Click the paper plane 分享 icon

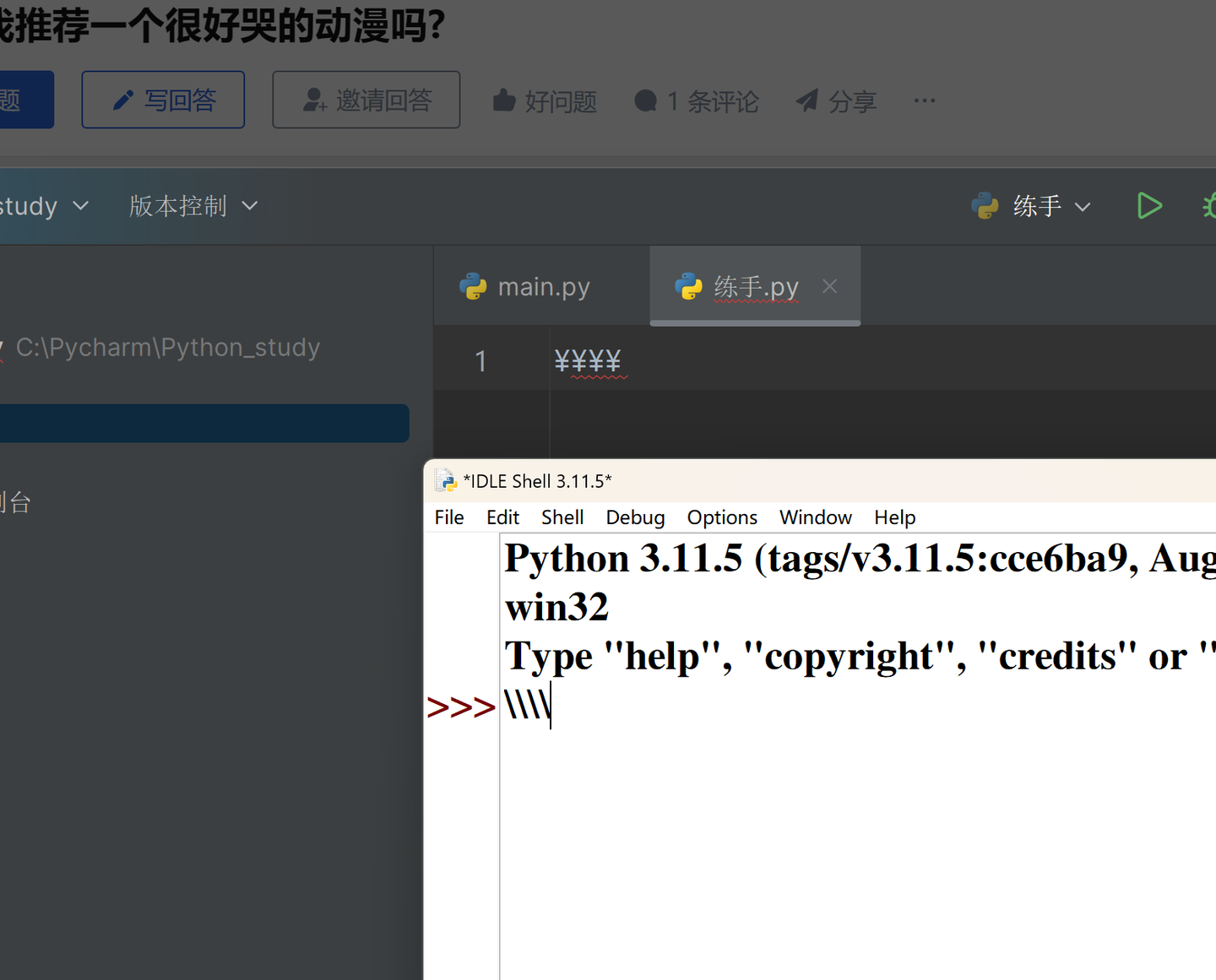(806, 100)
